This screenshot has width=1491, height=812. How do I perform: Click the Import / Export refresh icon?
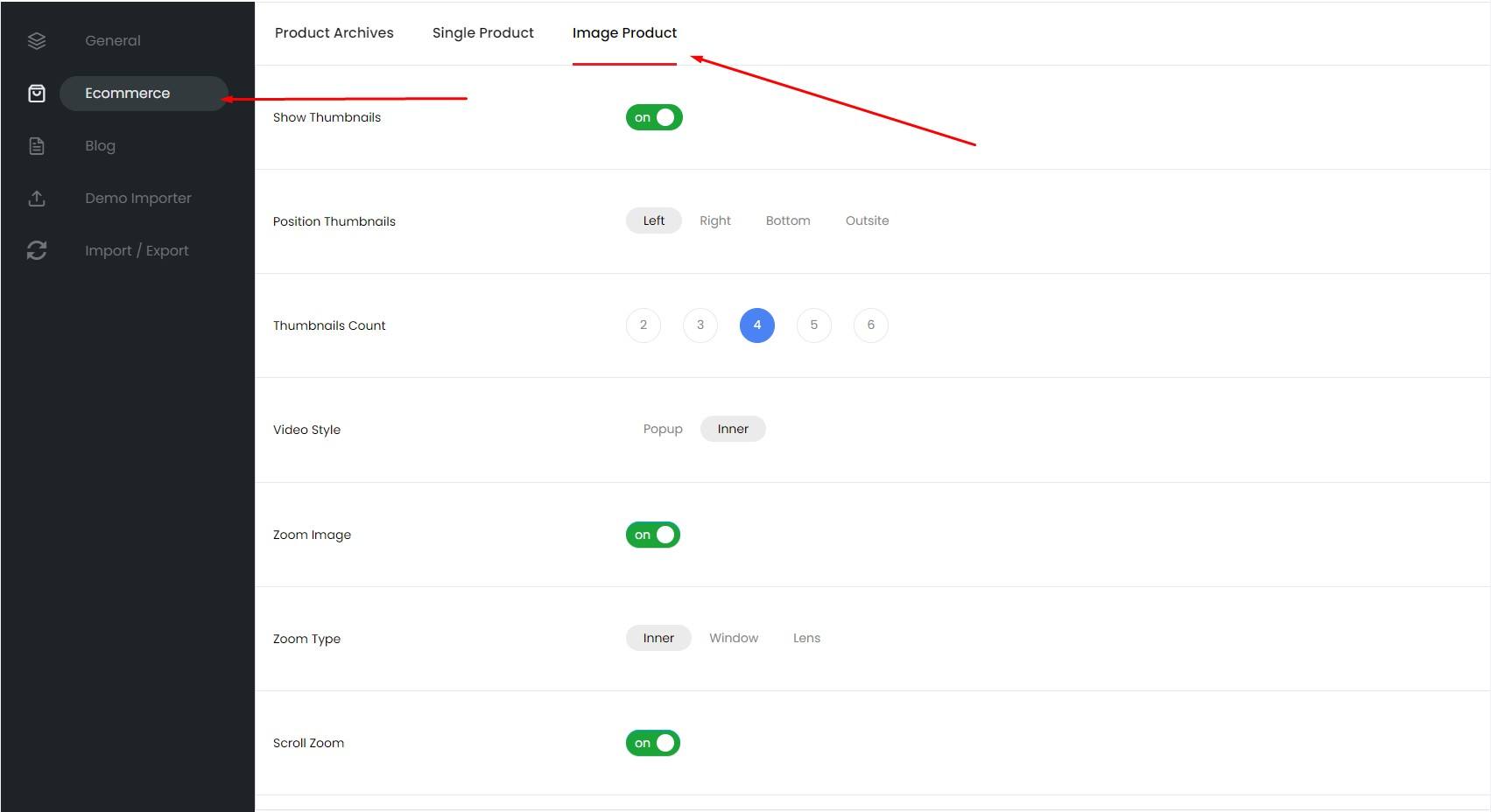point(37,251)
